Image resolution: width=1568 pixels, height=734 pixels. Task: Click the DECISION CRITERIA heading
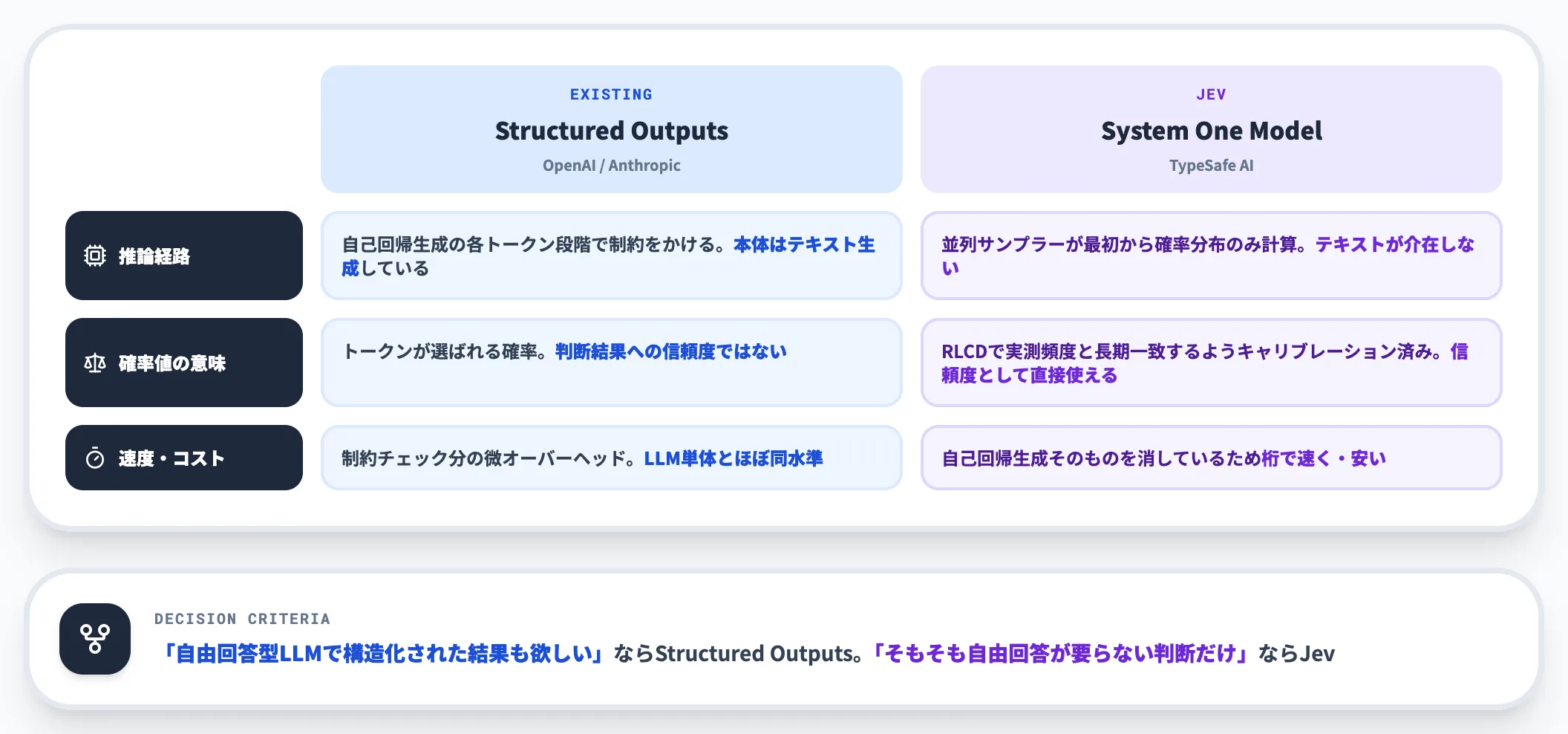pos(242,619)
